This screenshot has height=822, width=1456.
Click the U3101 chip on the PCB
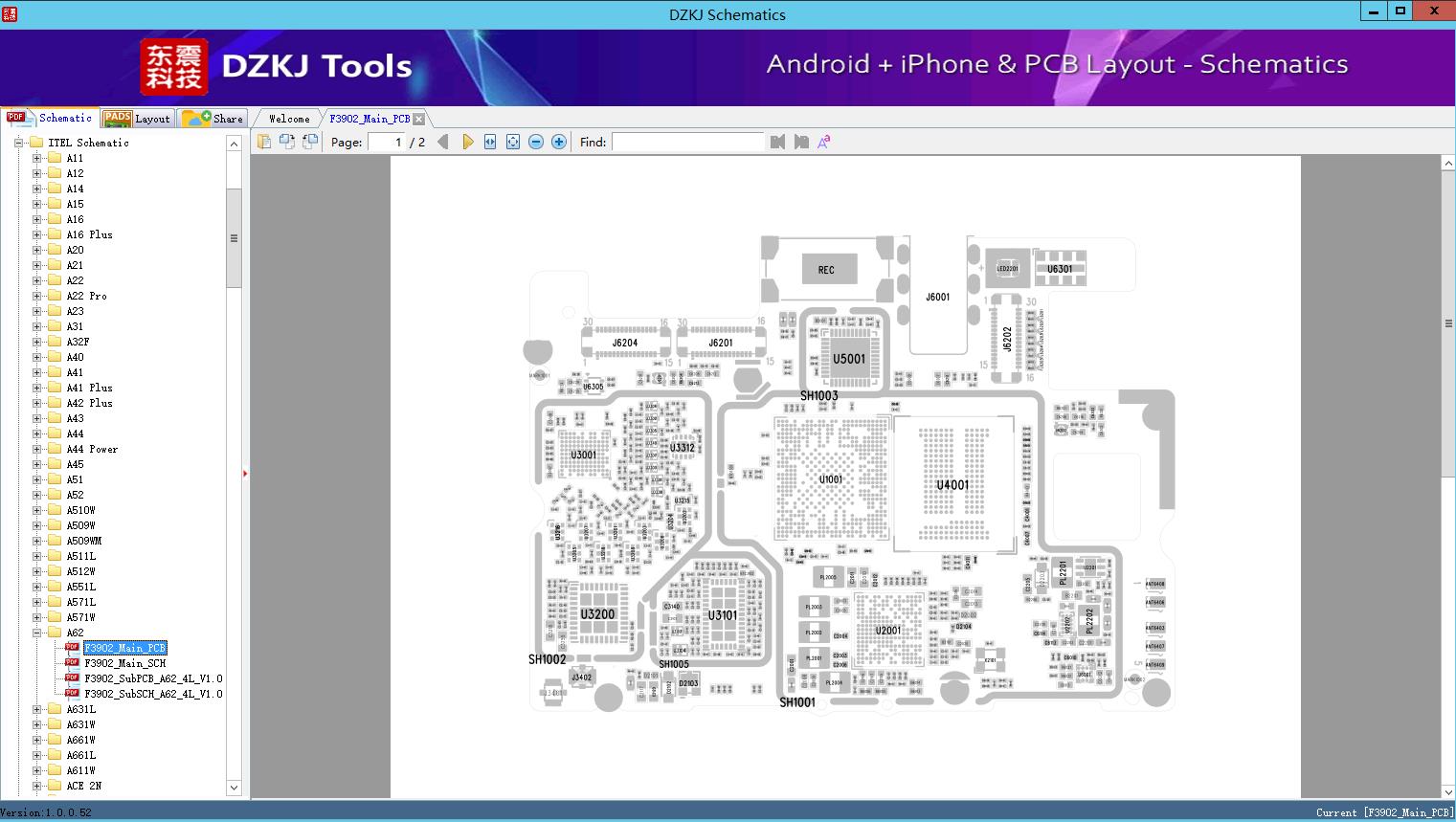[x=722, y=615]
